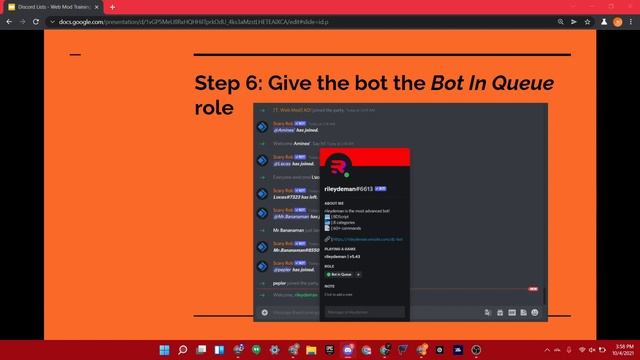640x360 pixels.
Task: Click the rileydeman bot avatar with R logo
Action: [x=338, y=167]
